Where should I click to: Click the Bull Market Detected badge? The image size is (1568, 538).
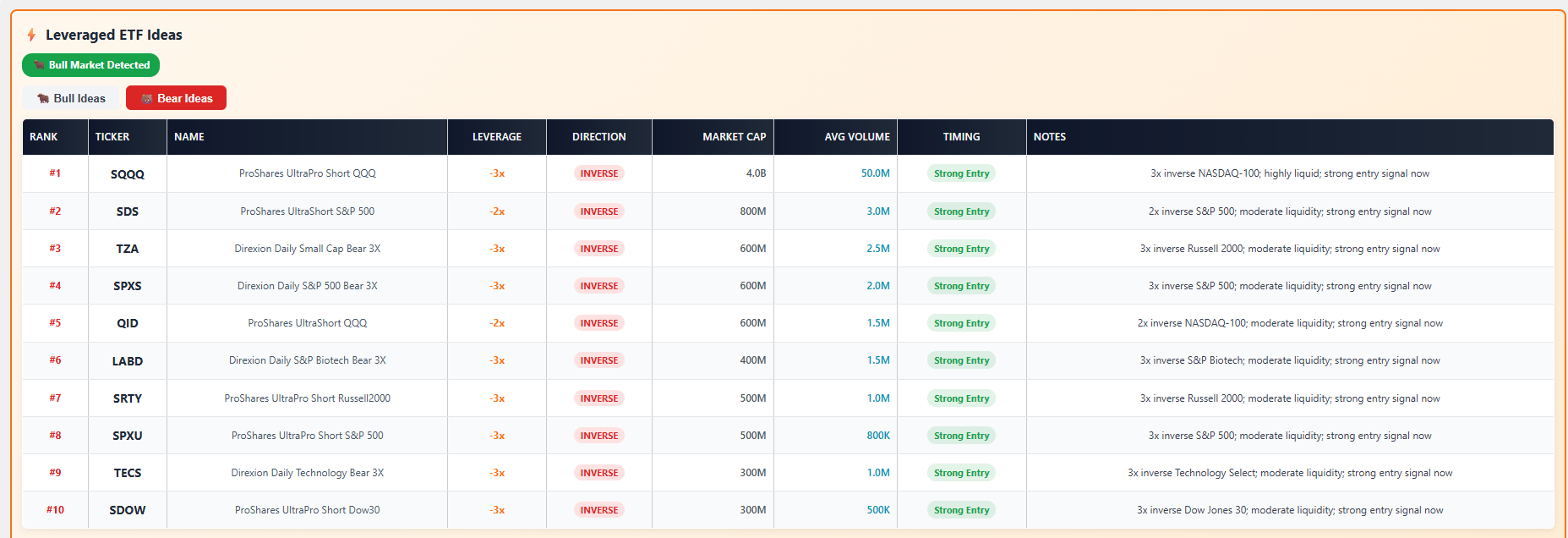coord(90,65)
